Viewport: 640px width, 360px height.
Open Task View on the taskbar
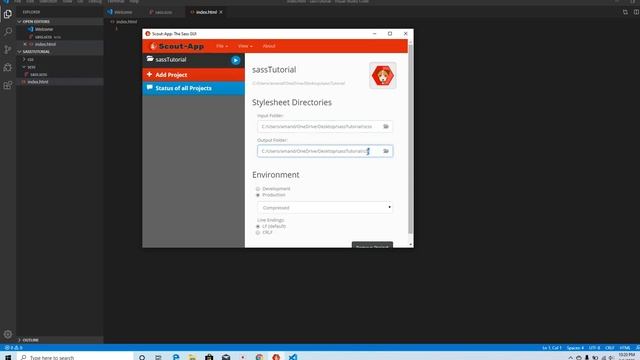click(x=158, y=357)
